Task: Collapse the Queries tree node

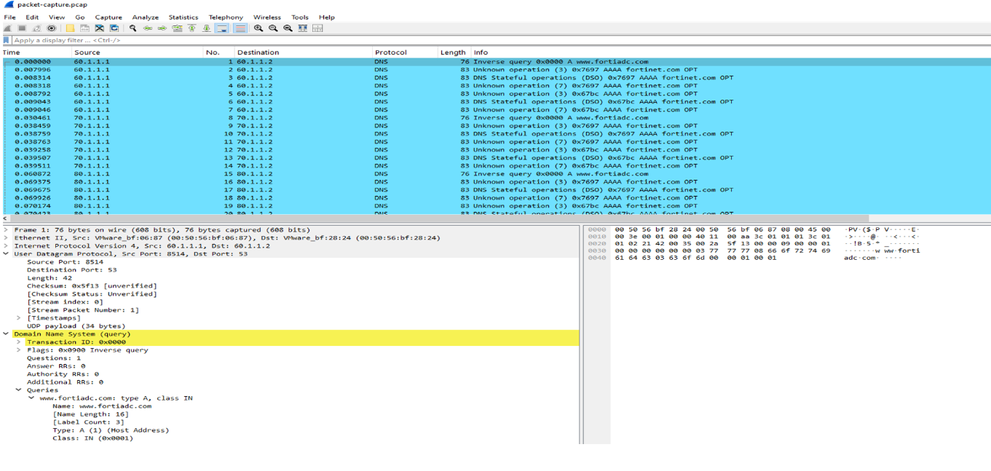Action: 18,390
